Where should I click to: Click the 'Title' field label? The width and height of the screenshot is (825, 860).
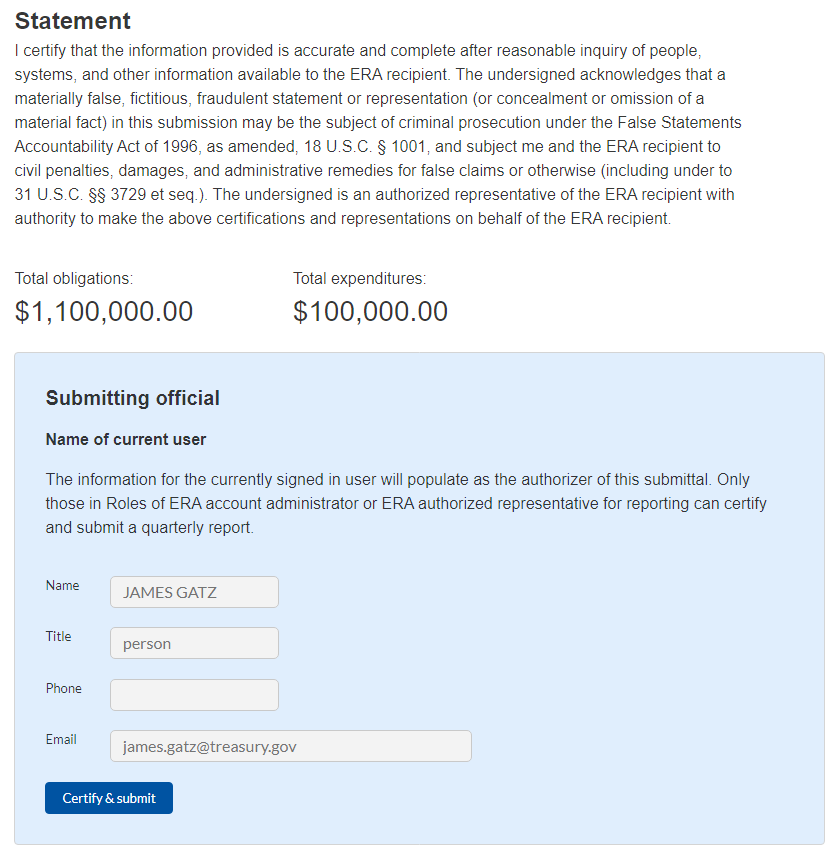coord(58,636)
